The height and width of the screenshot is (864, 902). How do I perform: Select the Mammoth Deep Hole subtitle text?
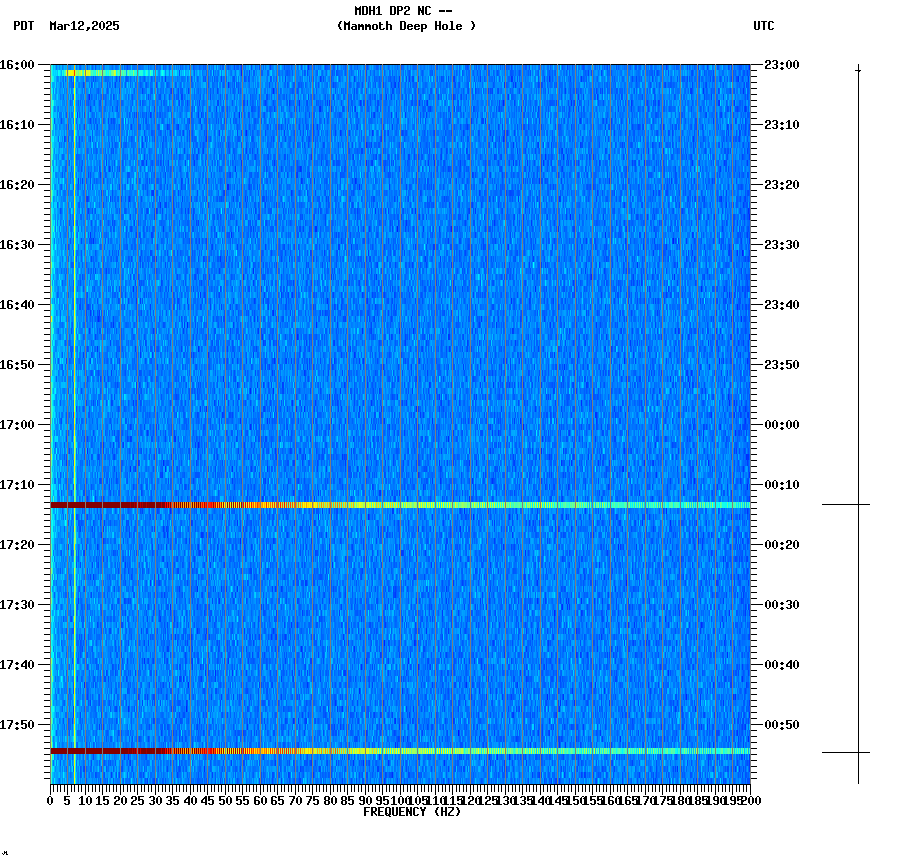click(x=406, y=27)
